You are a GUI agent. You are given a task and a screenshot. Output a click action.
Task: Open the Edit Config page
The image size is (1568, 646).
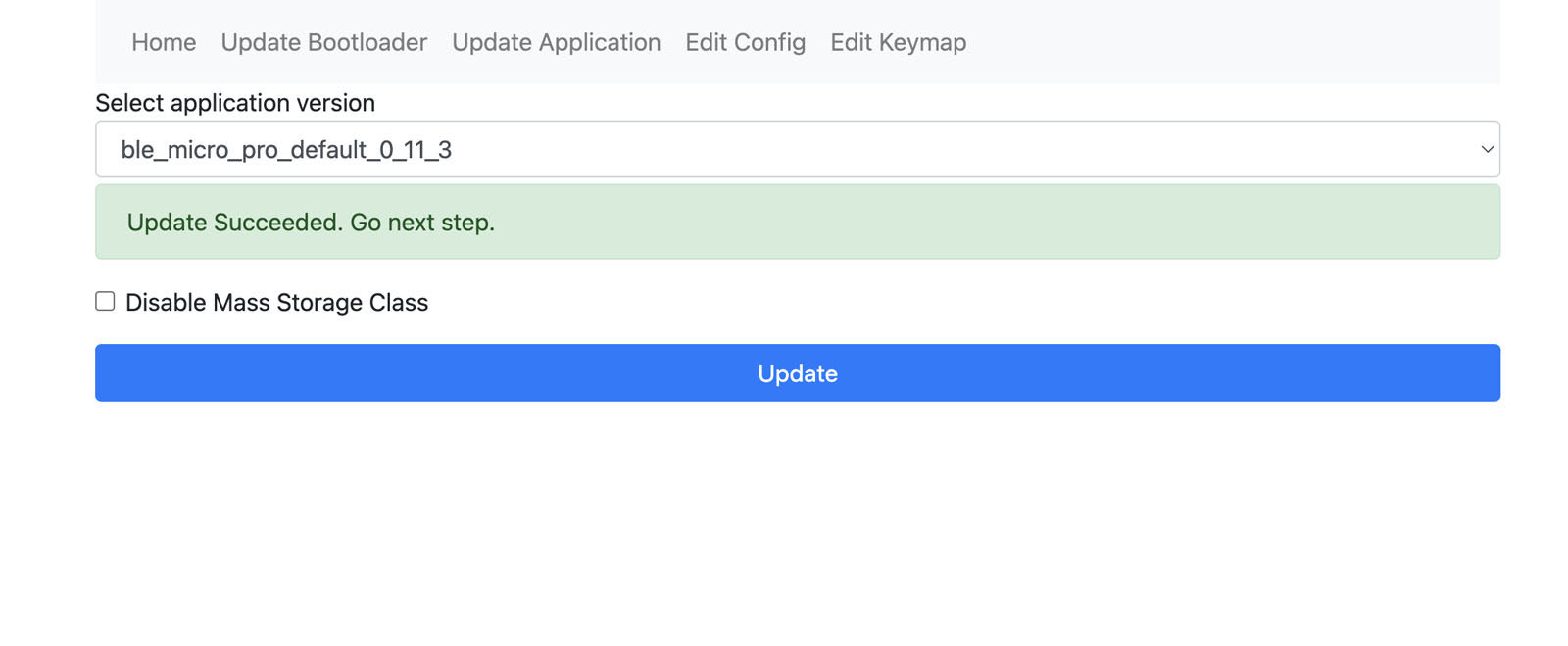[x=745, y=42]
